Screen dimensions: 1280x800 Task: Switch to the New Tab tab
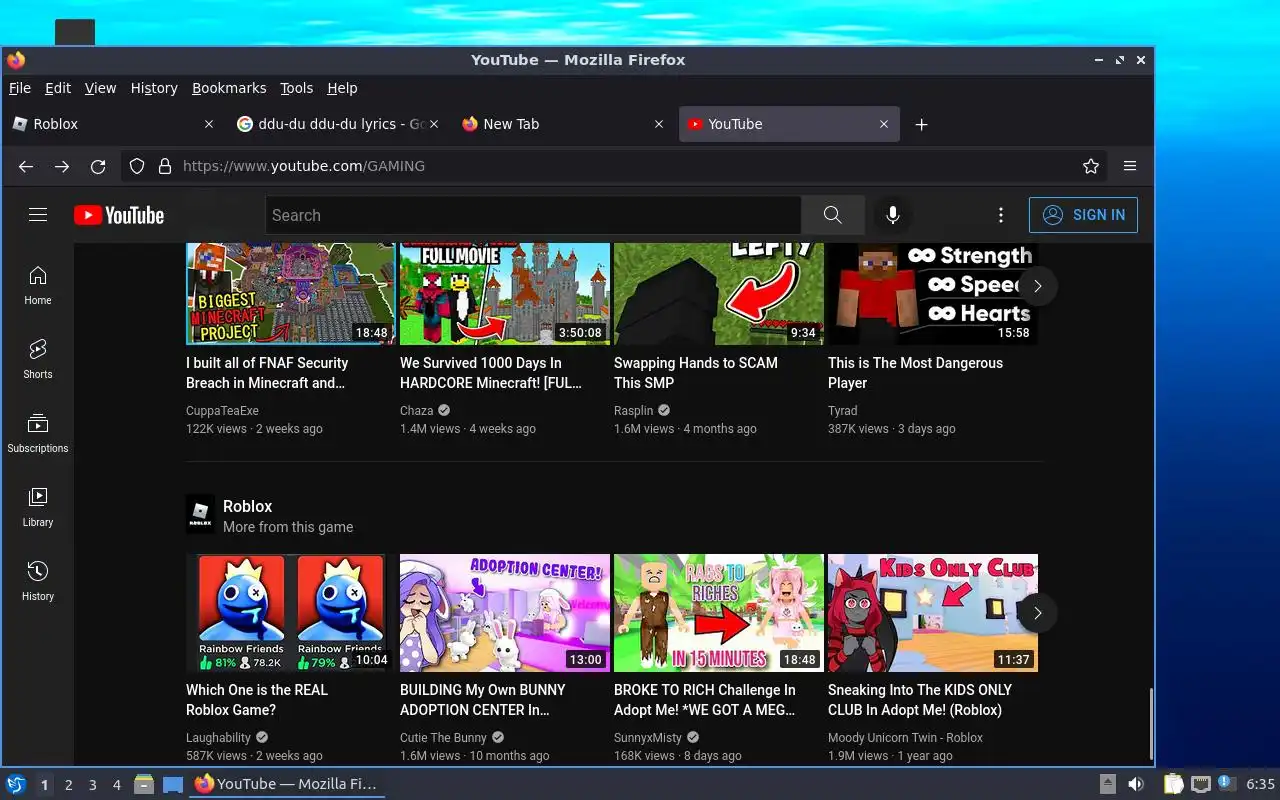coord(563,124)
